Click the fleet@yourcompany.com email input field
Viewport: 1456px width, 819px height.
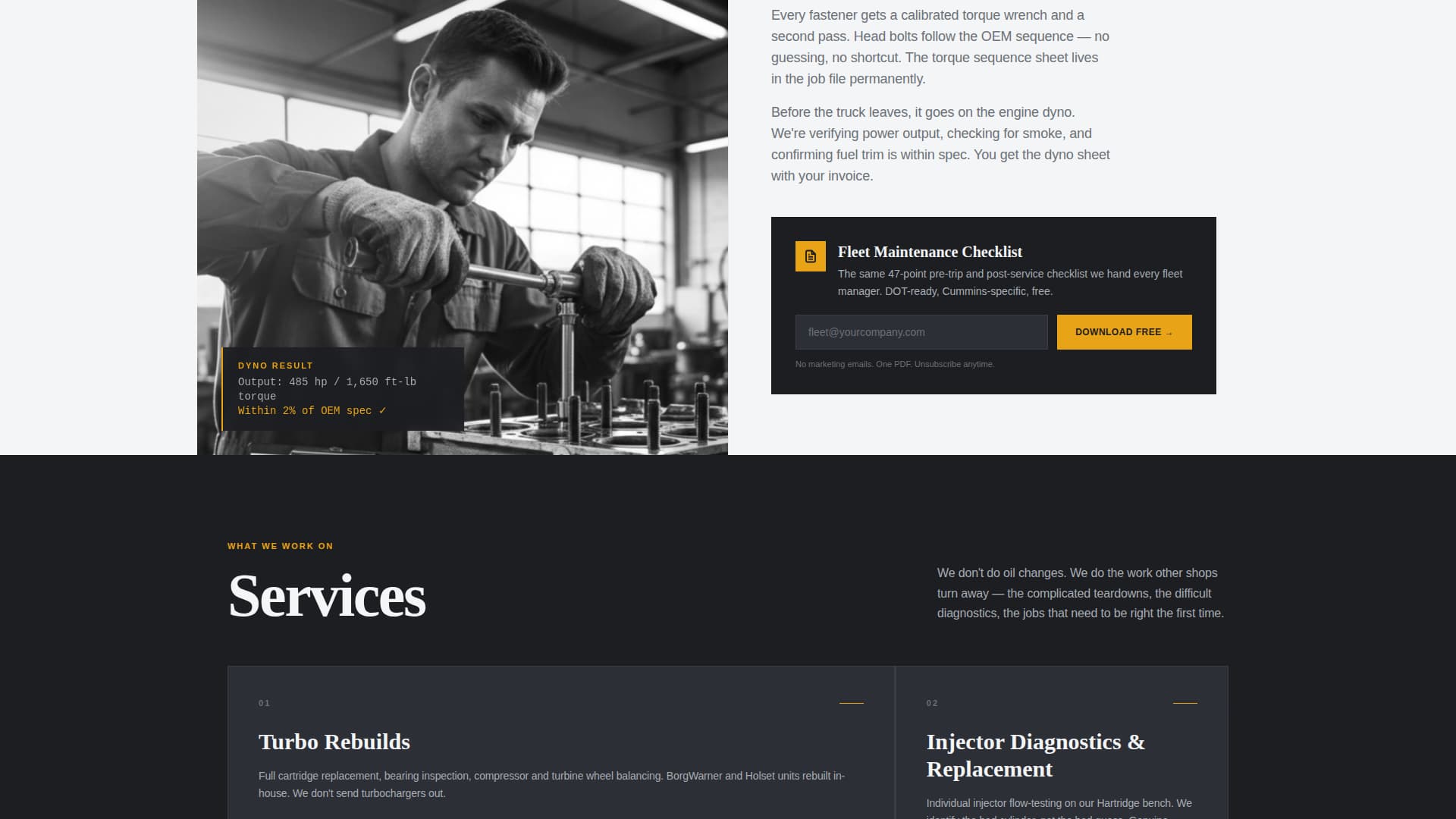[x=921, y=332]
